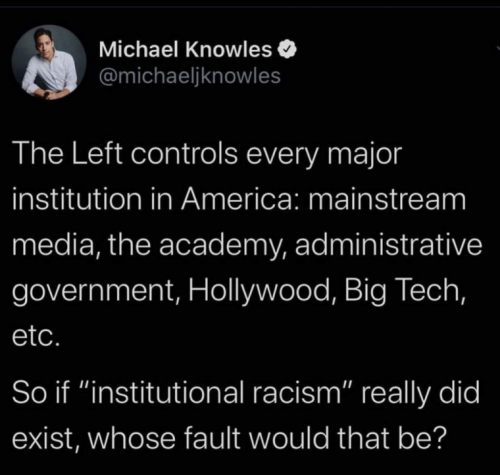Select "the academy," in the tweet body
The width and height of the screenshot is (500, 475).
tap(198, 246)
